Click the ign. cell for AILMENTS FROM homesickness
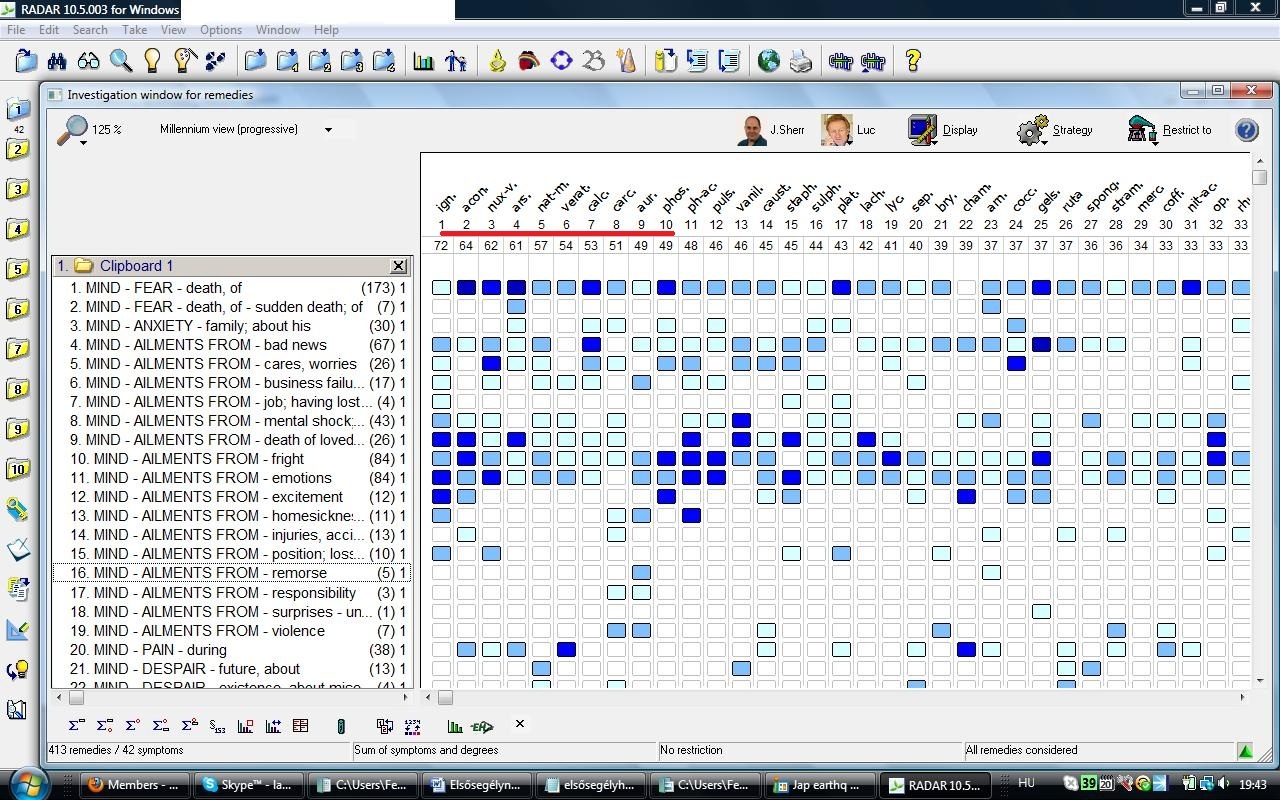1280x800 pixels. [441, 516]
